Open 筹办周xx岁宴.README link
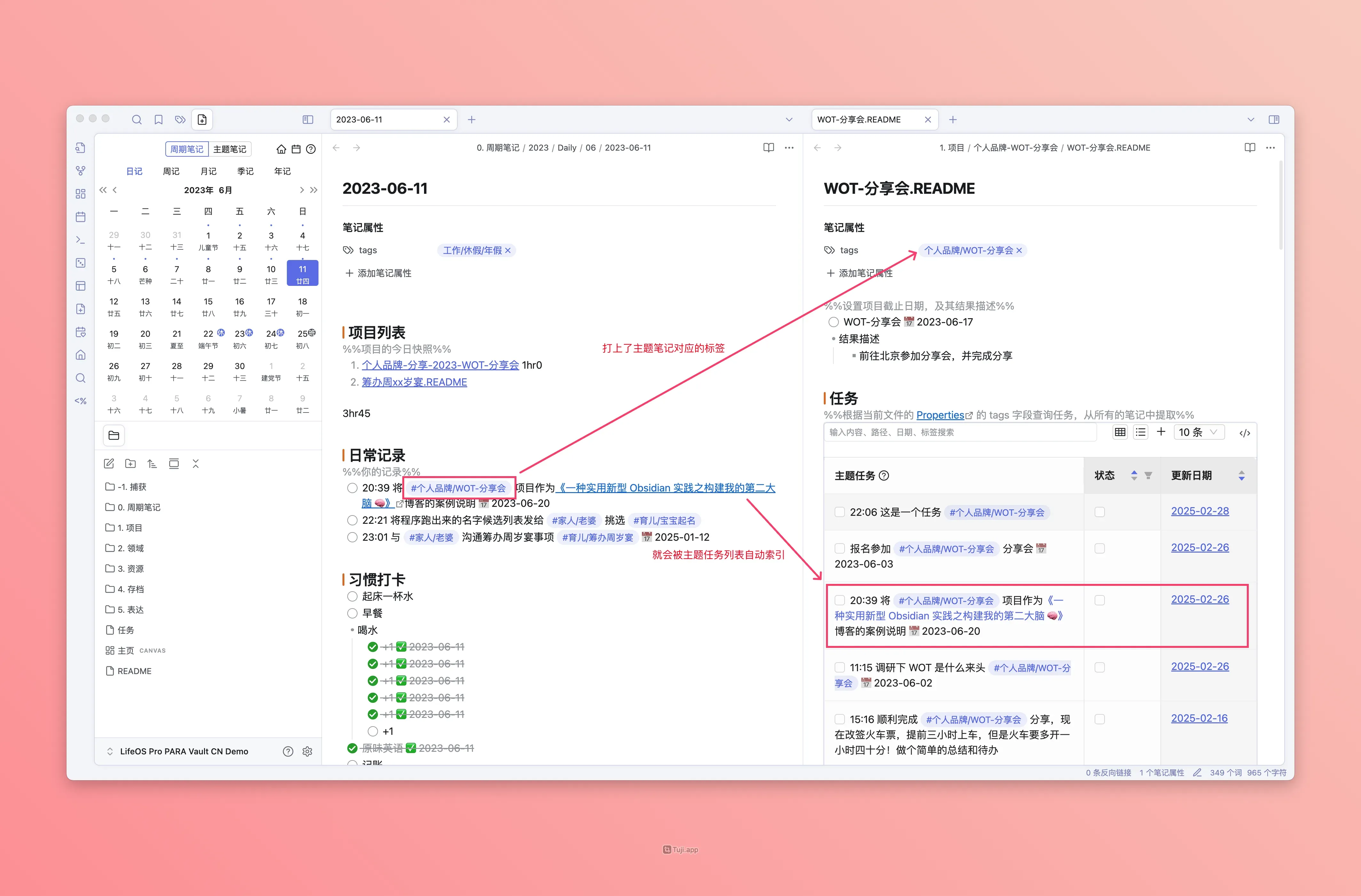Viewport: 1361px width, 896px height. (414, 382)
